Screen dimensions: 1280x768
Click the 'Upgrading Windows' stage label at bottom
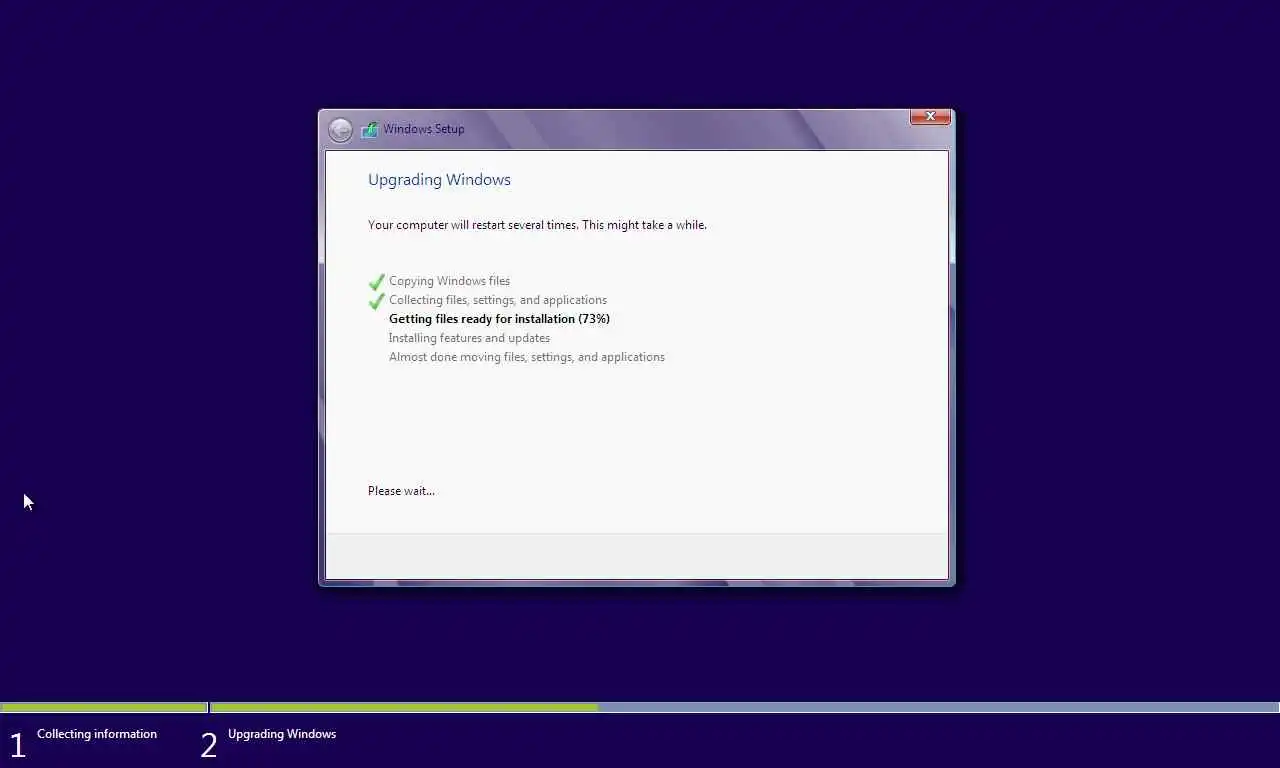click(282, 734)
